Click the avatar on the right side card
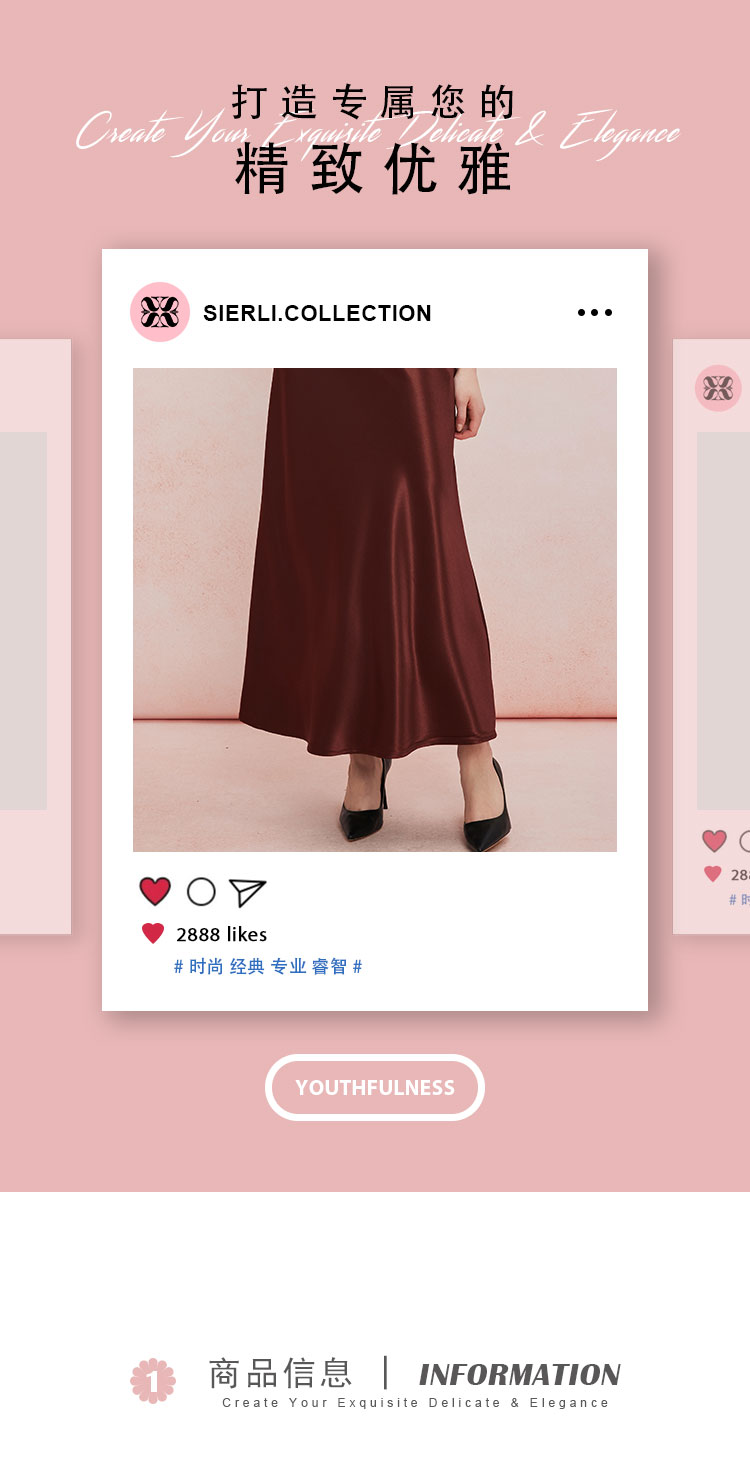750x1461 pixels. (x=718, y=388)
